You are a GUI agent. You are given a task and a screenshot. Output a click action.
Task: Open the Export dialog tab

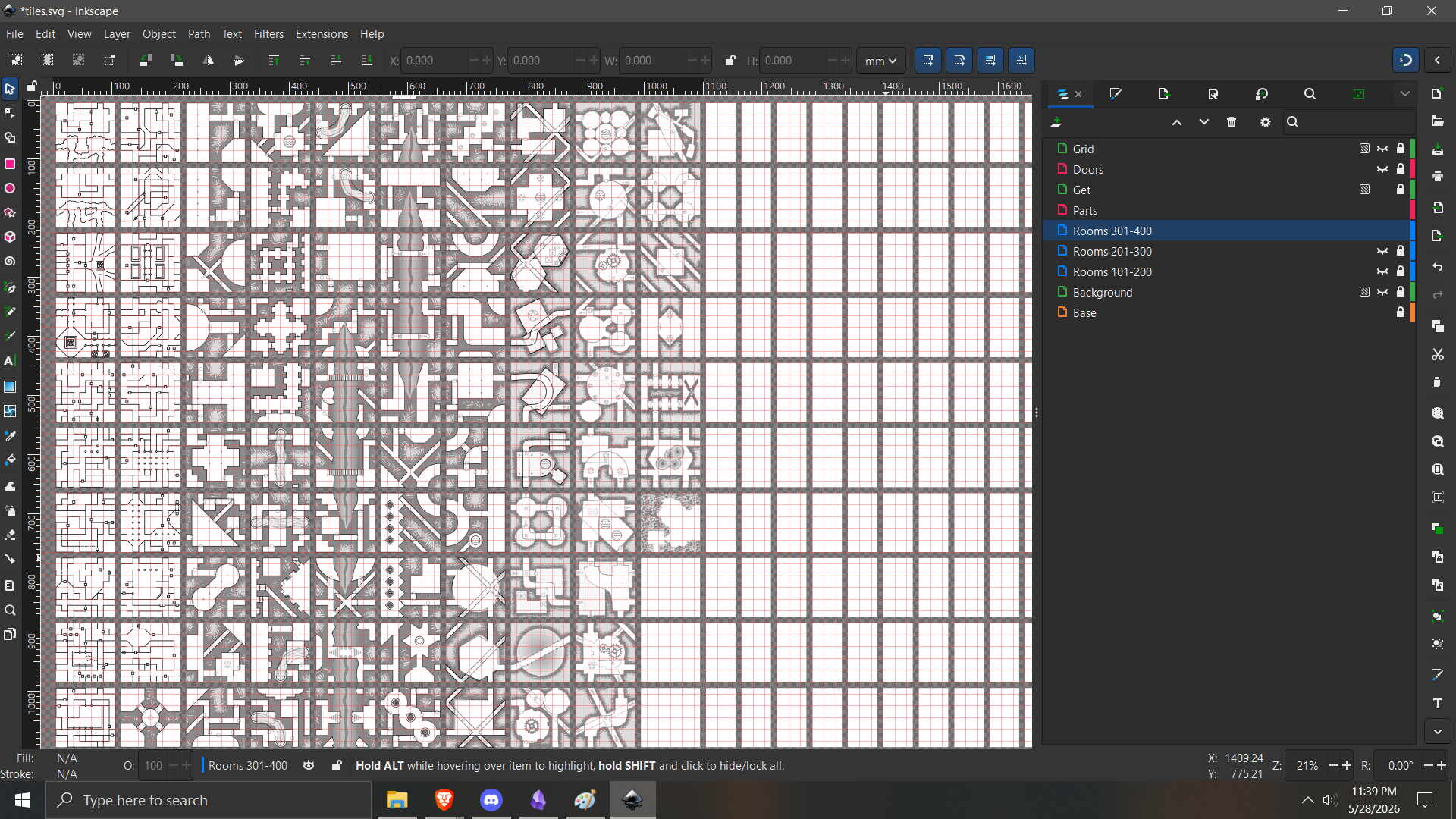click(1164, 94)
